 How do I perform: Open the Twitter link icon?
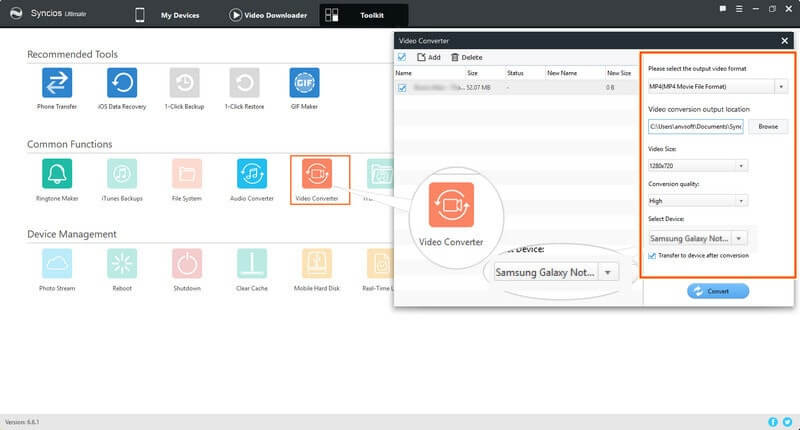coord(787,422)
